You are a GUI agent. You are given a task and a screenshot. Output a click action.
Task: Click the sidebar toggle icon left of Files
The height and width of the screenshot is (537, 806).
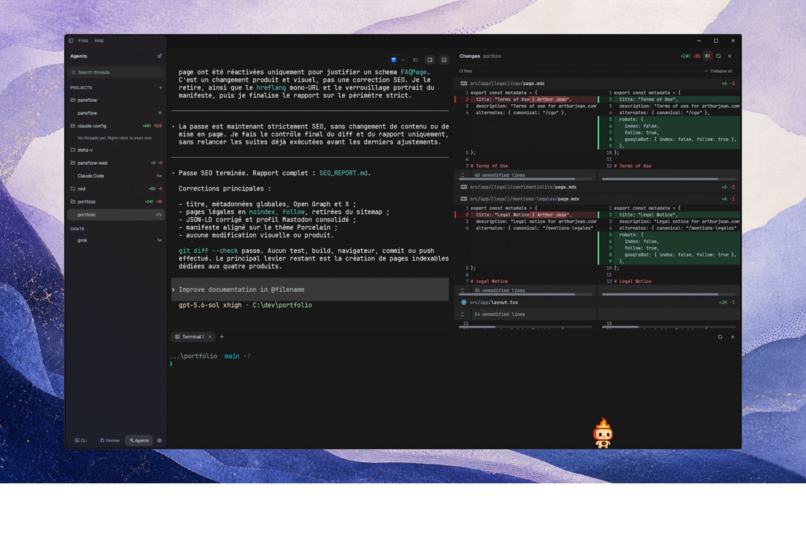[71, 41]
